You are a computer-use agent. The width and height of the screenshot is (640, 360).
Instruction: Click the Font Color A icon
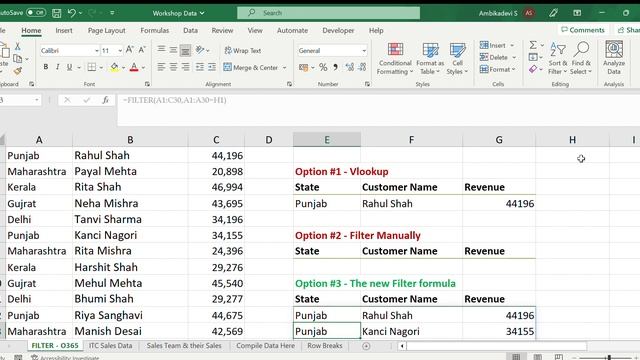(x=134, y=67)
